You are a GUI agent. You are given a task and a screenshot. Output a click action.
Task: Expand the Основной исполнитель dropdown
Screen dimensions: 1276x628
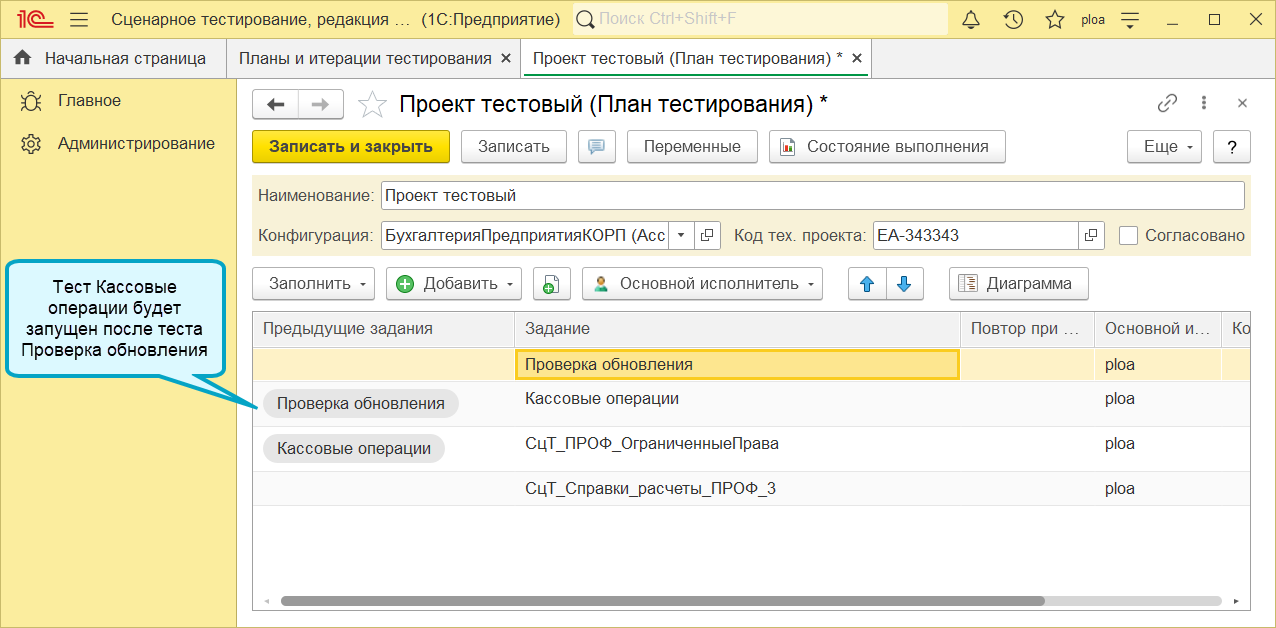pos(702,284)
